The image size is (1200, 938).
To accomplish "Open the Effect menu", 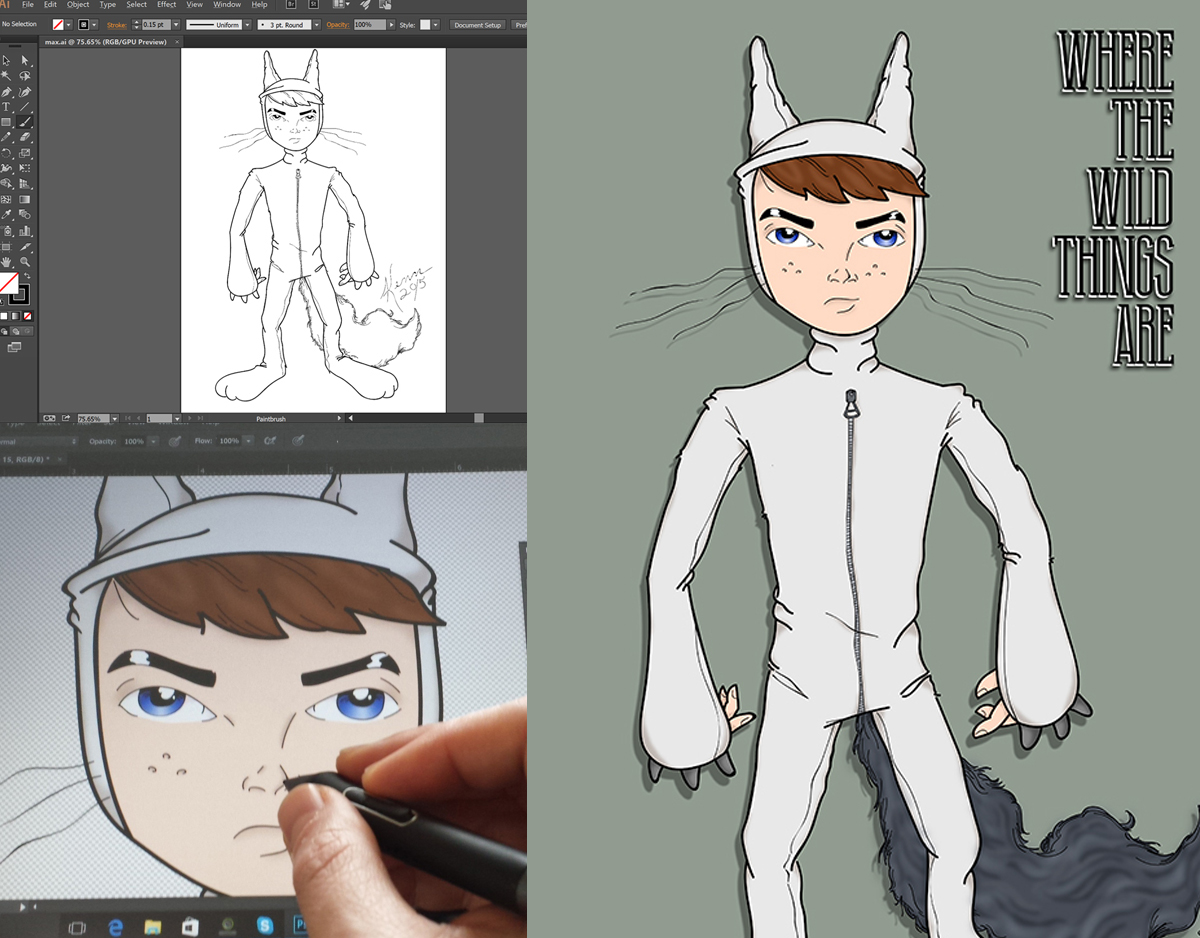I will coord(167,5).
